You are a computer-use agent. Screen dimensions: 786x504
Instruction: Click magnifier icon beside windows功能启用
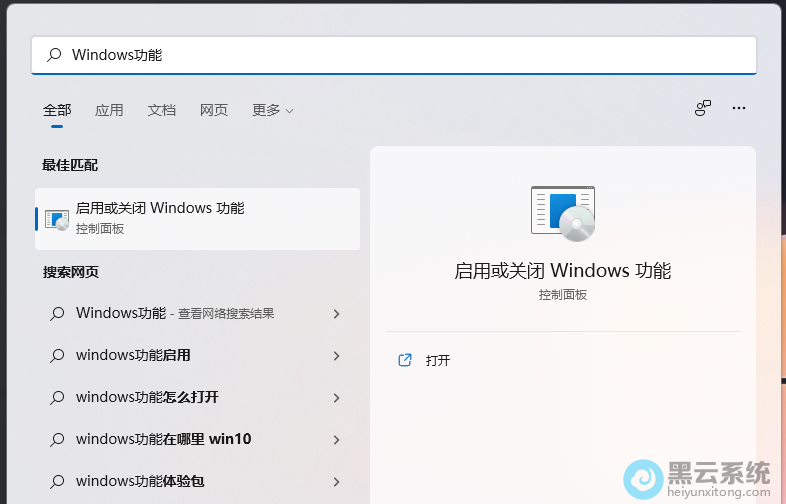click(57, 356)
